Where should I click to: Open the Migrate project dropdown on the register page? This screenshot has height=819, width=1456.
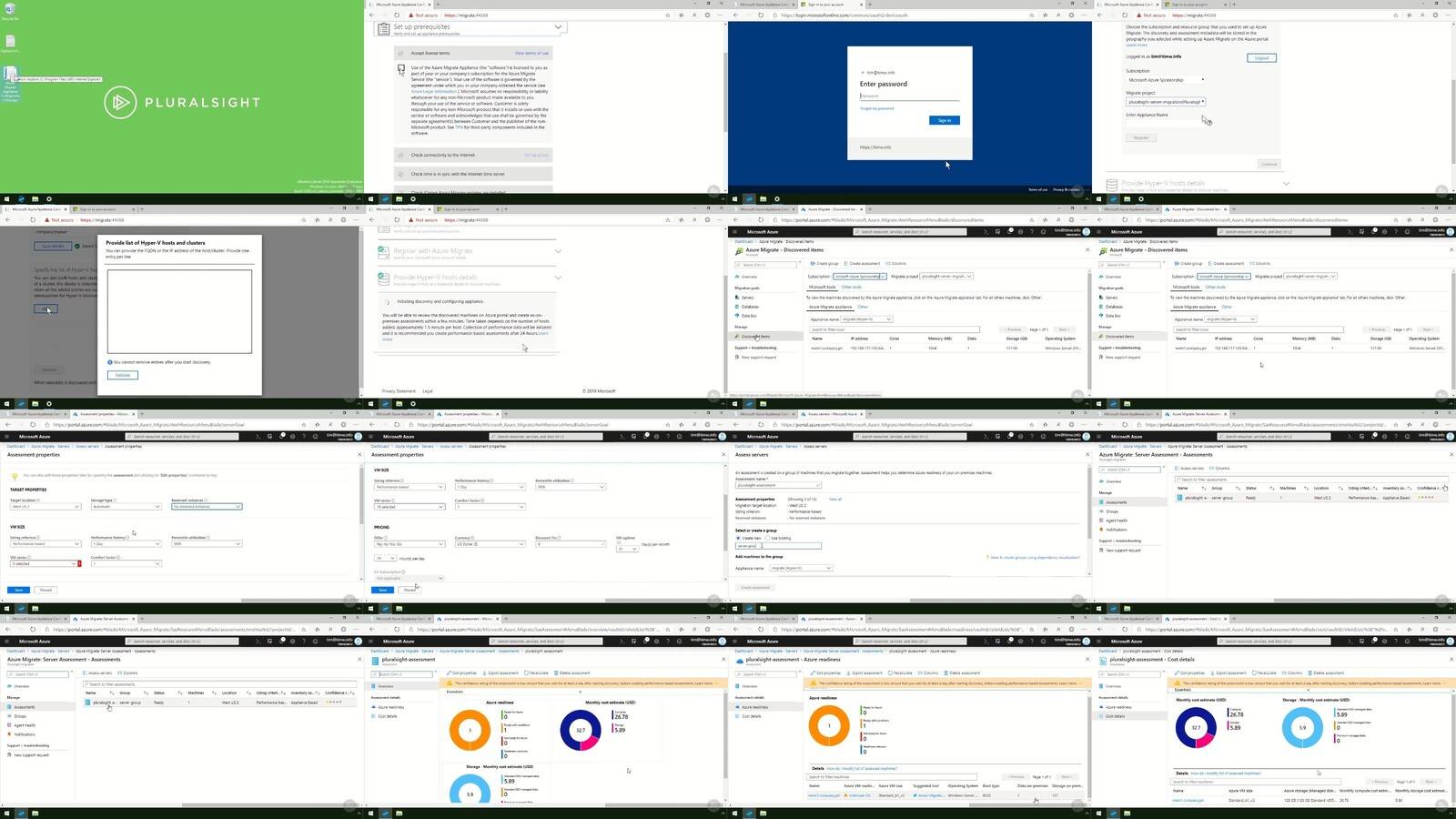pyautogui.click(x=1166, y=102)
